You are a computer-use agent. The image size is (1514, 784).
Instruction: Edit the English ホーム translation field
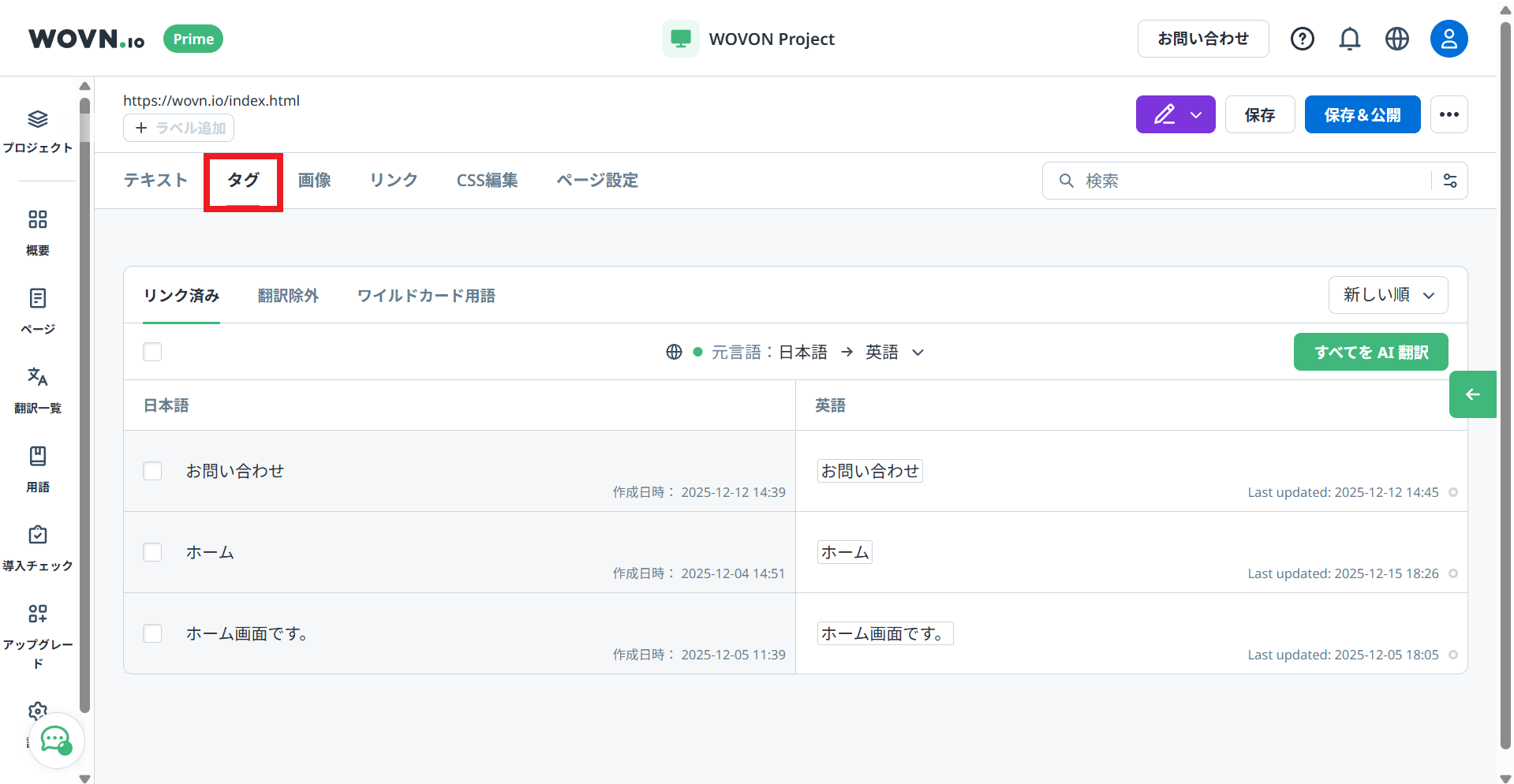845,552
